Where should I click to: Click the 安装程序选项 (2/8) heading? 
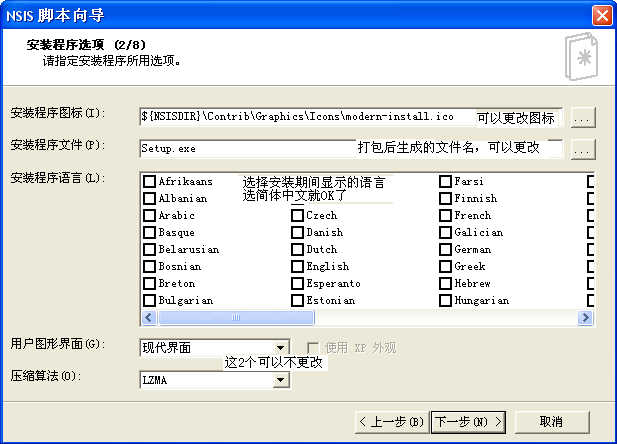87,45
